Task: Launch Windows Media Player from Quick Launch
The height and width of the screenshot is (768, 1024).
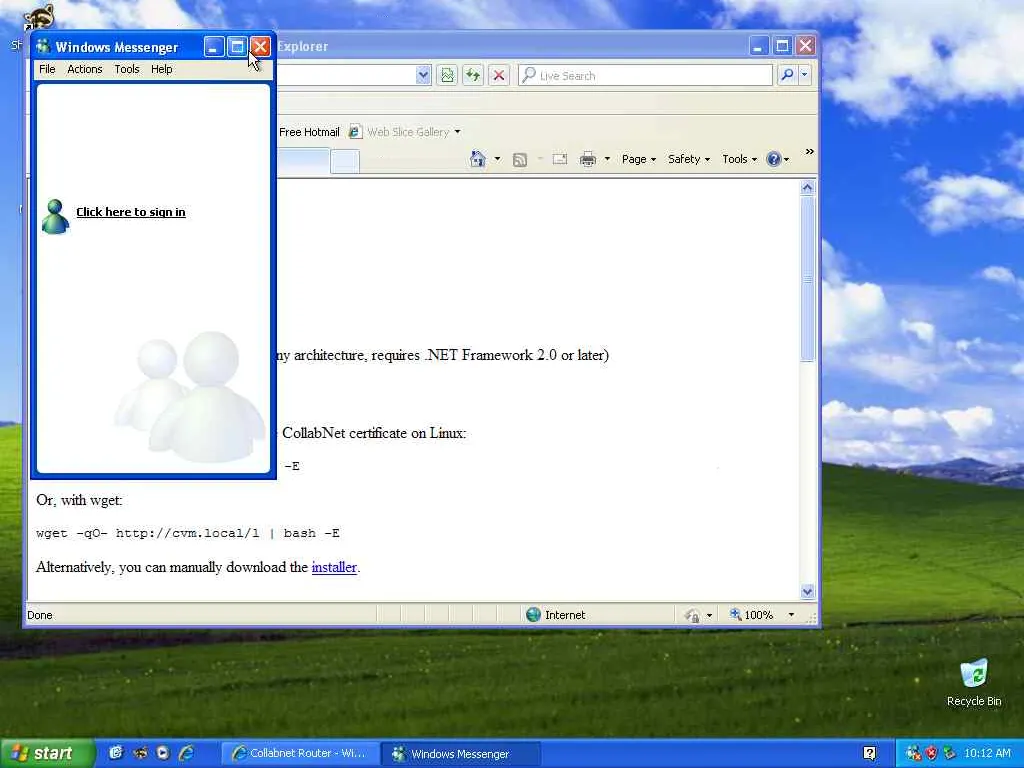Action: tap(163, 753)
